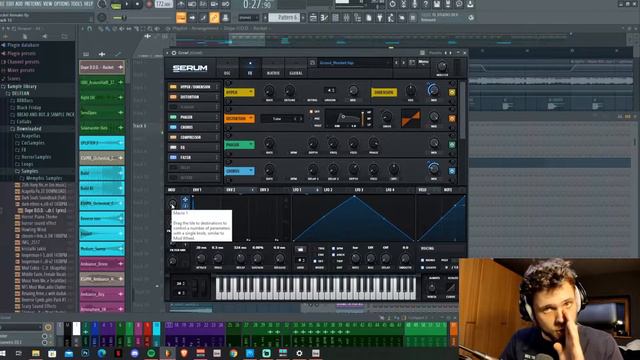Select distortion filter OFF radio option
640x360 pixels.
(311, 111)
